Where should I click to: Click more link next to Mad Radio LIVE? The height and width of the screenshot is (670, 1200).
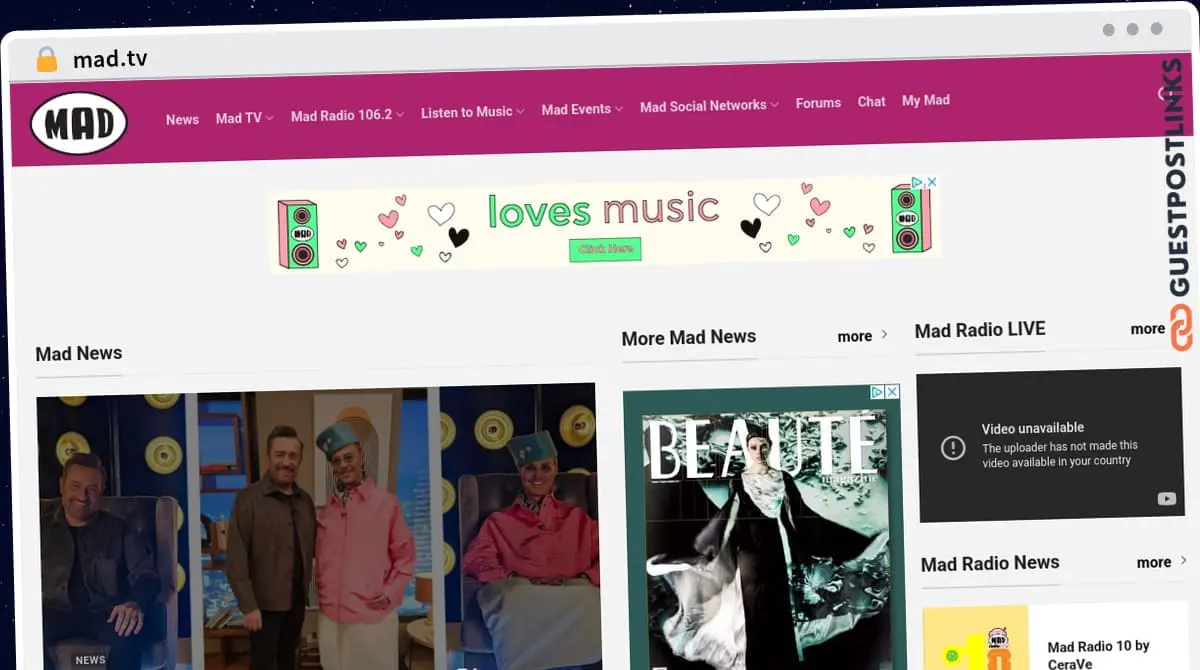(x=1148, y=328)
